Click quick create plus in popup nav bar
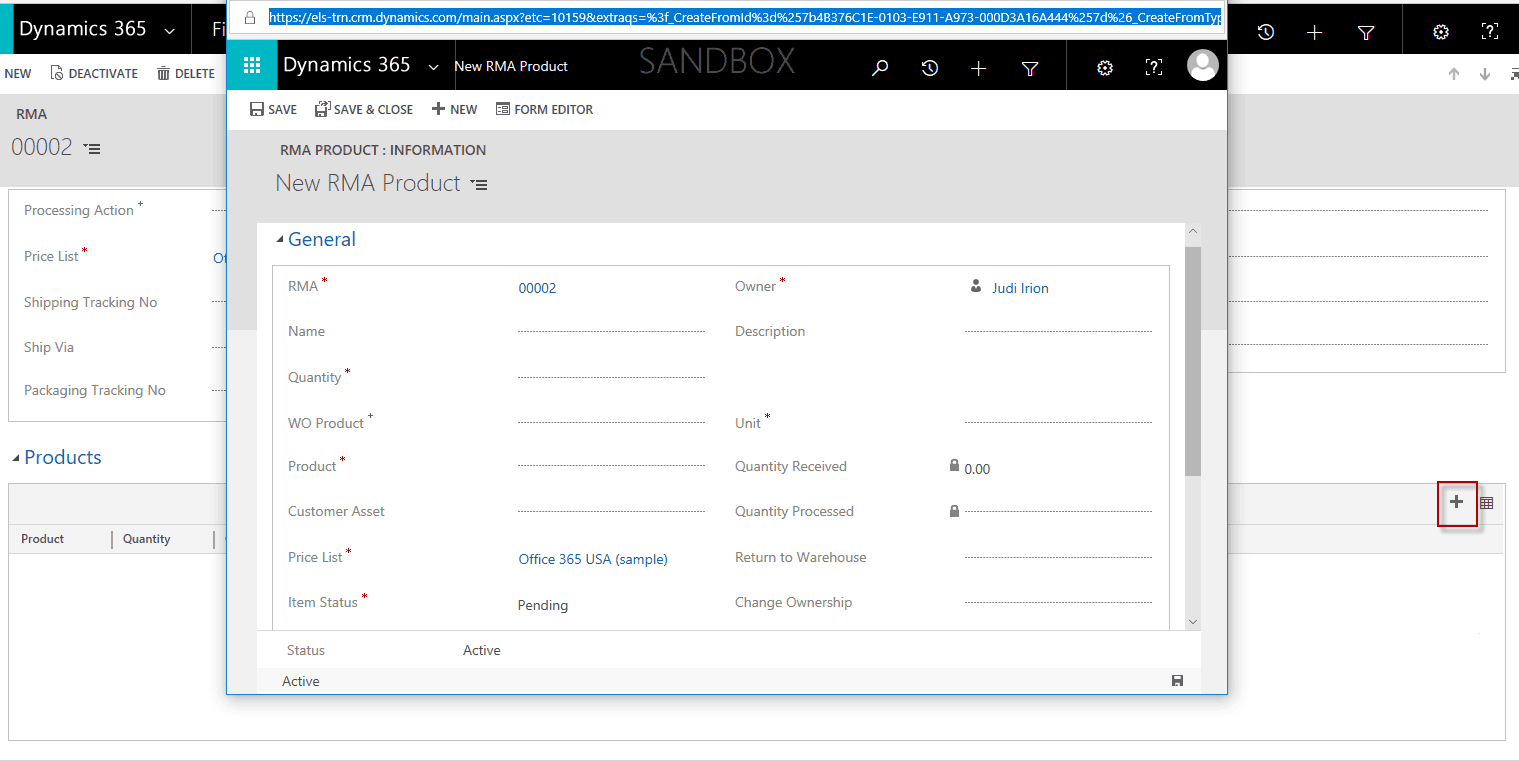 tap(979, 67)
